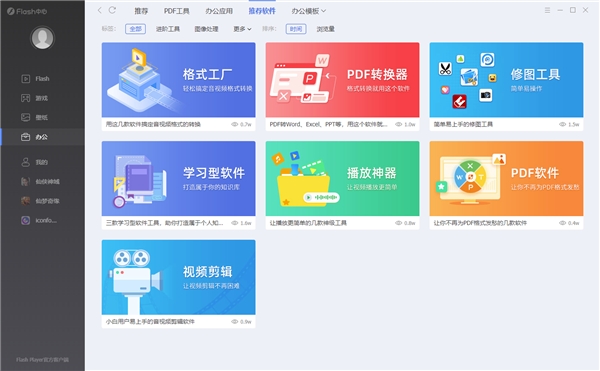Filter by 图像处理 tag

(x=206, y=29)
